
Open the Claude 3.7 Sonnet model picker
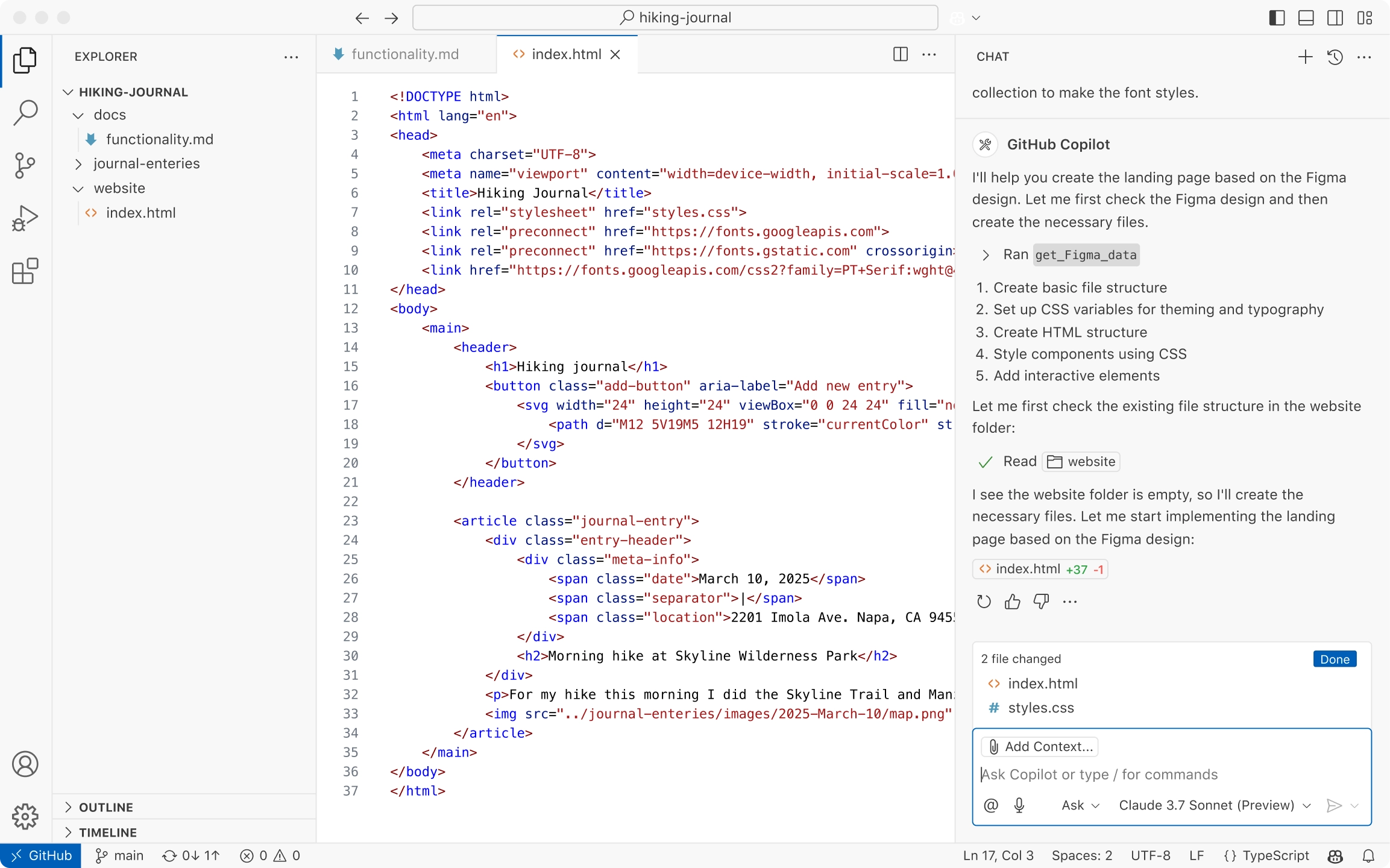(1213, 805)
